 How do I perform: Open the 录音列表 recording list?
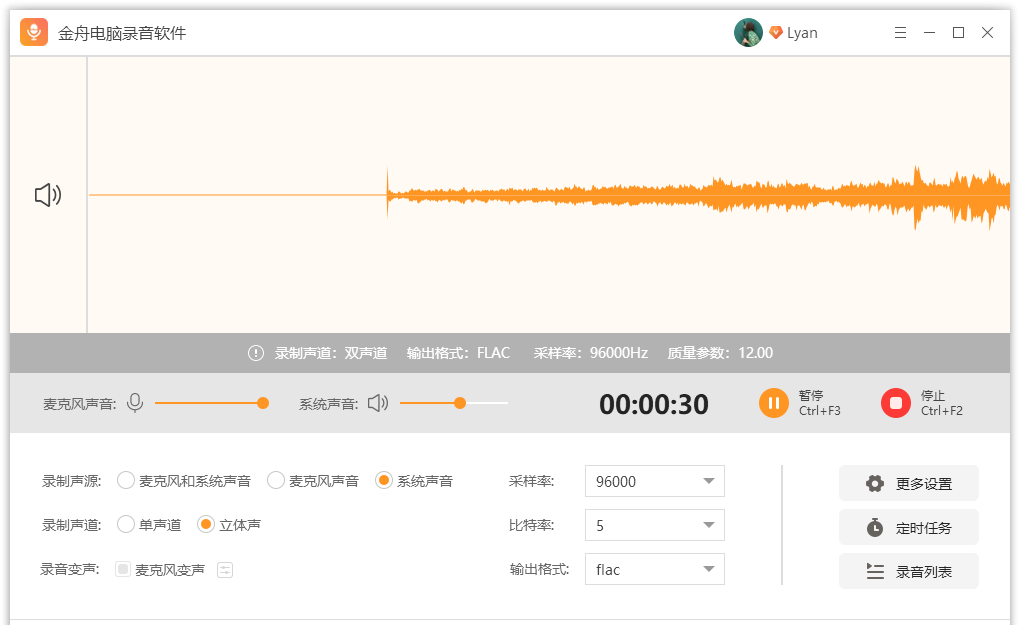click(908, 571)
